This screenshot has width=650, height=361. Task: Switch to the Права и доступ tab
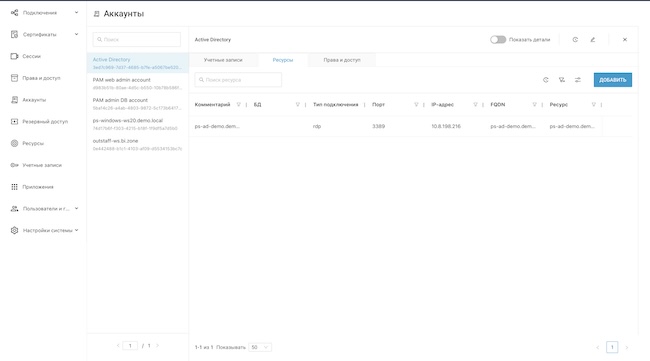click(x=342, y=60)
